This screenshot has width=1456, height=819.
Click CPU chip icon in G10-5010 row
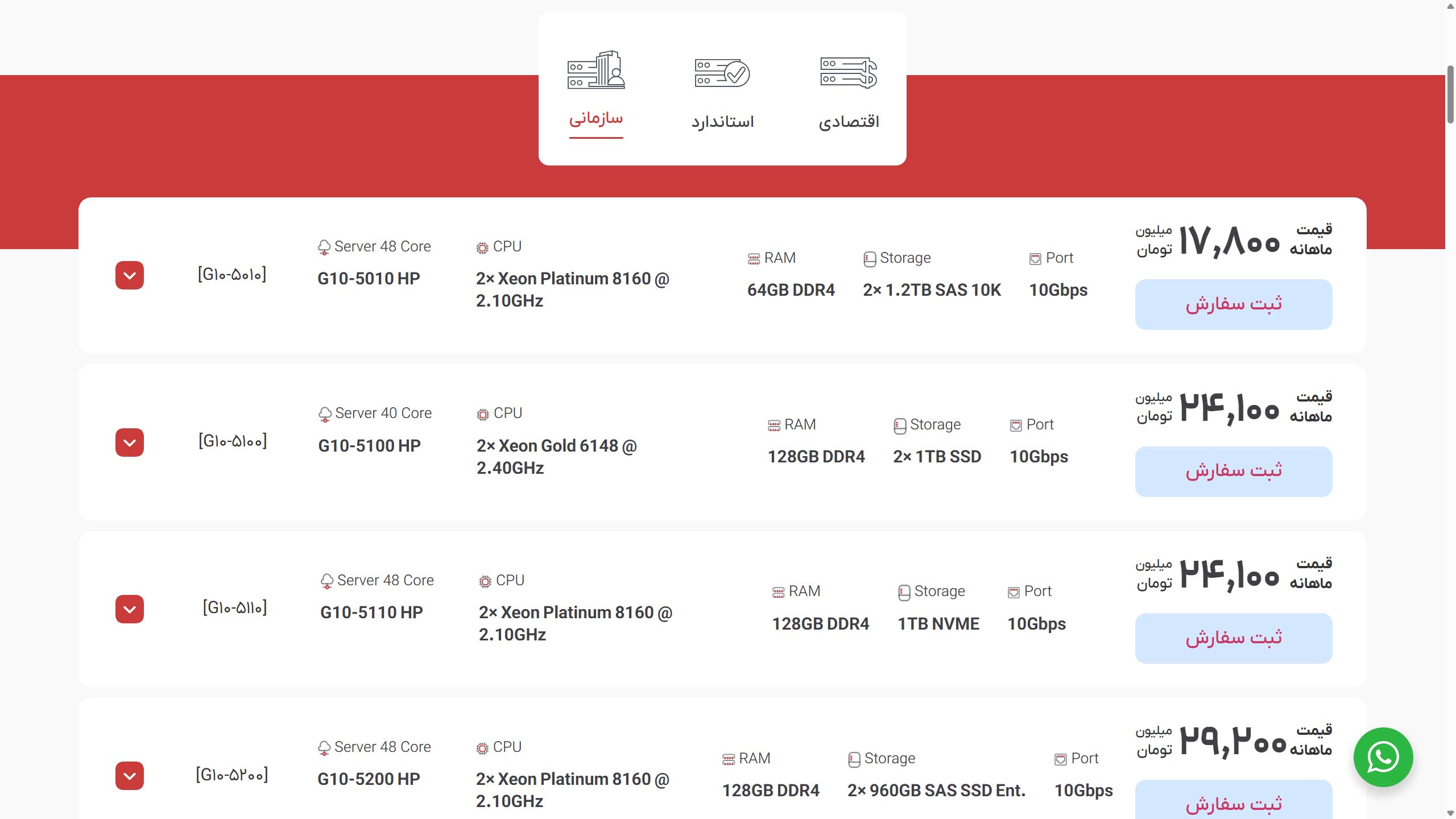pos(482,247)
